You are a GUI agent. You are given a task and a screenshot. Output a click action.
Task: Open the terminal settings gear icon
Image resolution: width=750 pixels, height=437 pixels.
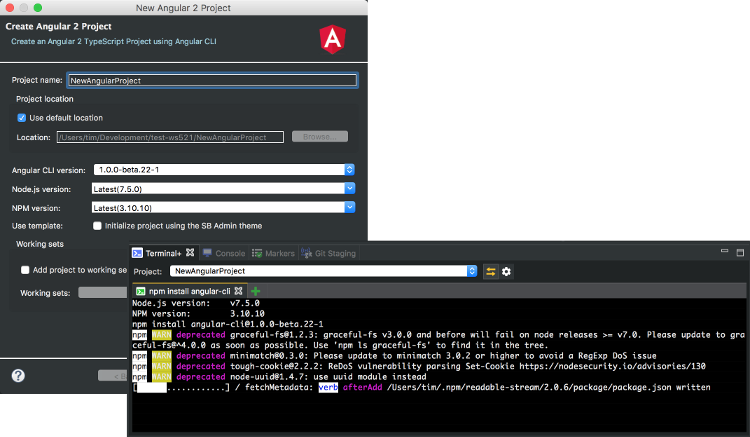point(506,272)
